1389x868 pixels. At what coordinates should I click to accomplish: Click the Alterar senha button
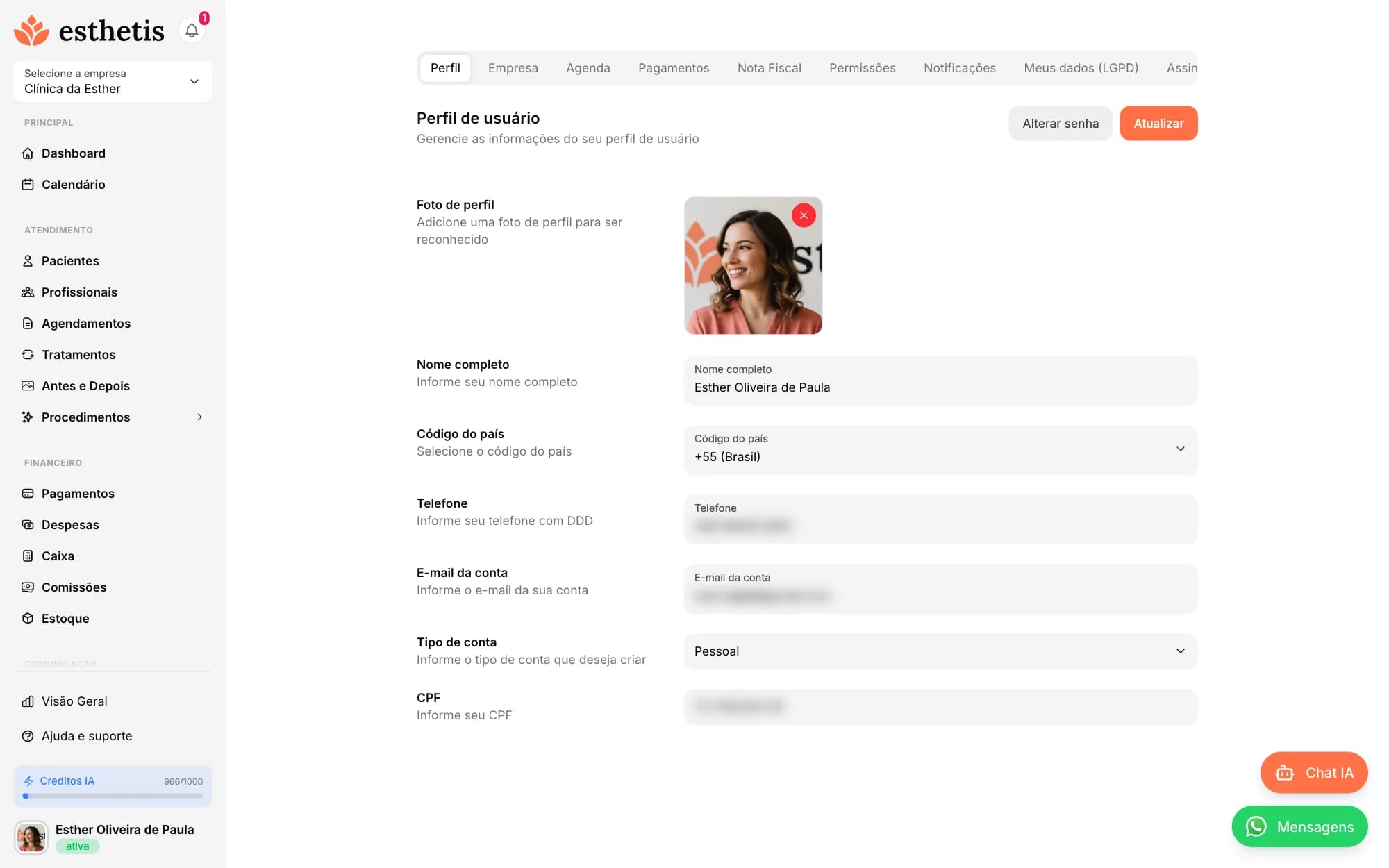(x=1061, y=124)
